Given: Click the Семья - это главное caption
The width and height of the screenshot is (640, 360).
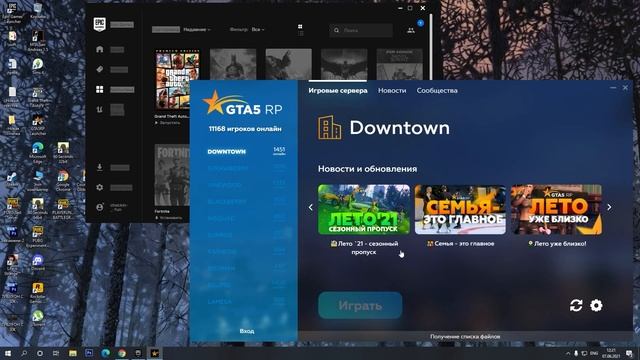Looking at the screenshot, I should 460,244.
